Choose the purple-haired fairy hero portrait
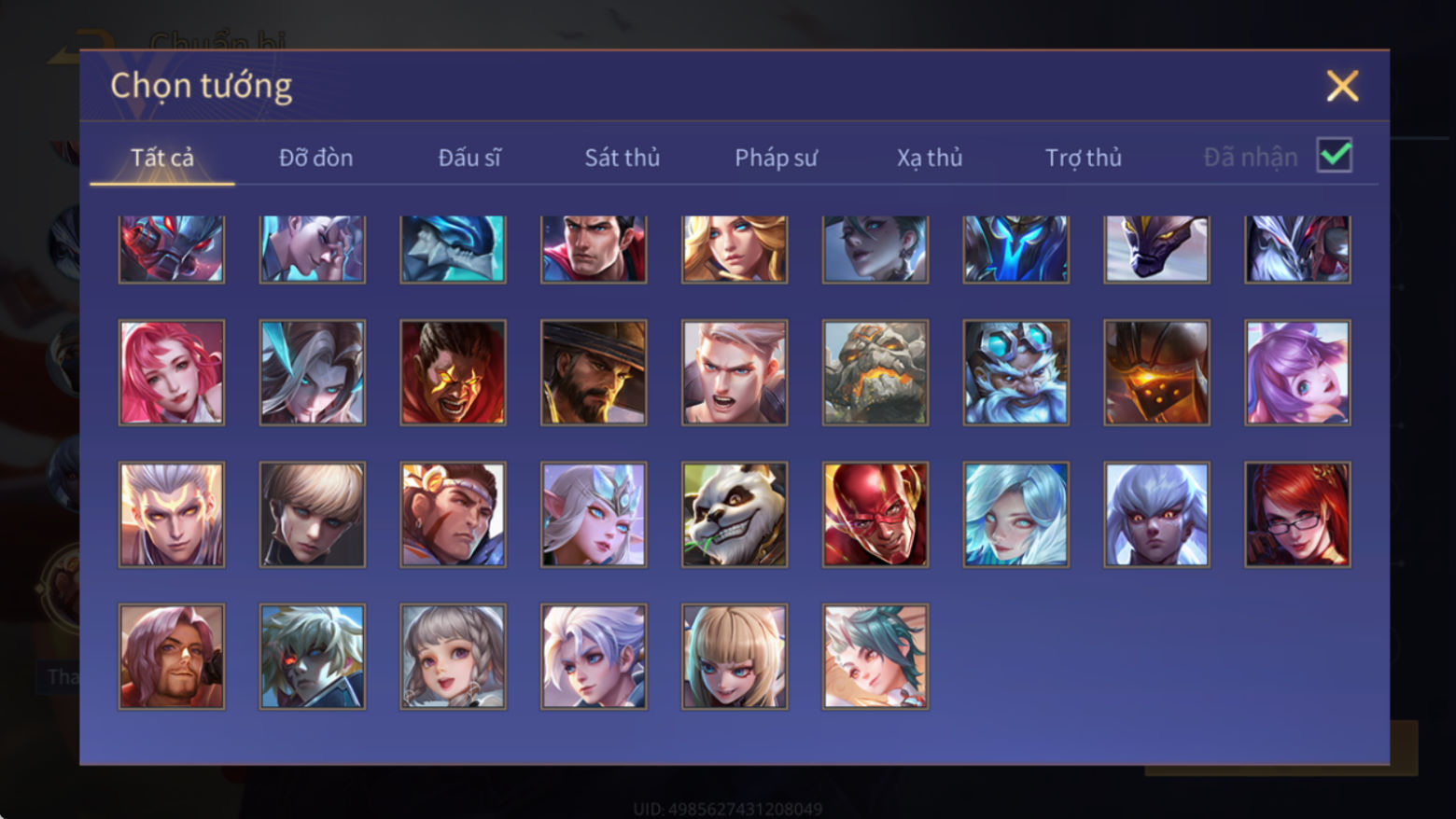This screenshot has width=1456, height=819. coord(1297,373)
